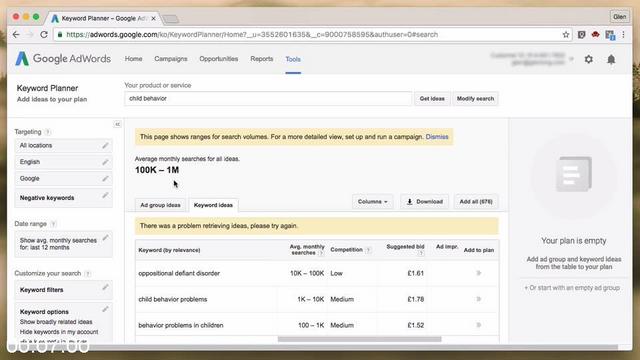Add child behavior problems to plan
The width and height of the screenshot is (640, 360).
coord(479,299)
